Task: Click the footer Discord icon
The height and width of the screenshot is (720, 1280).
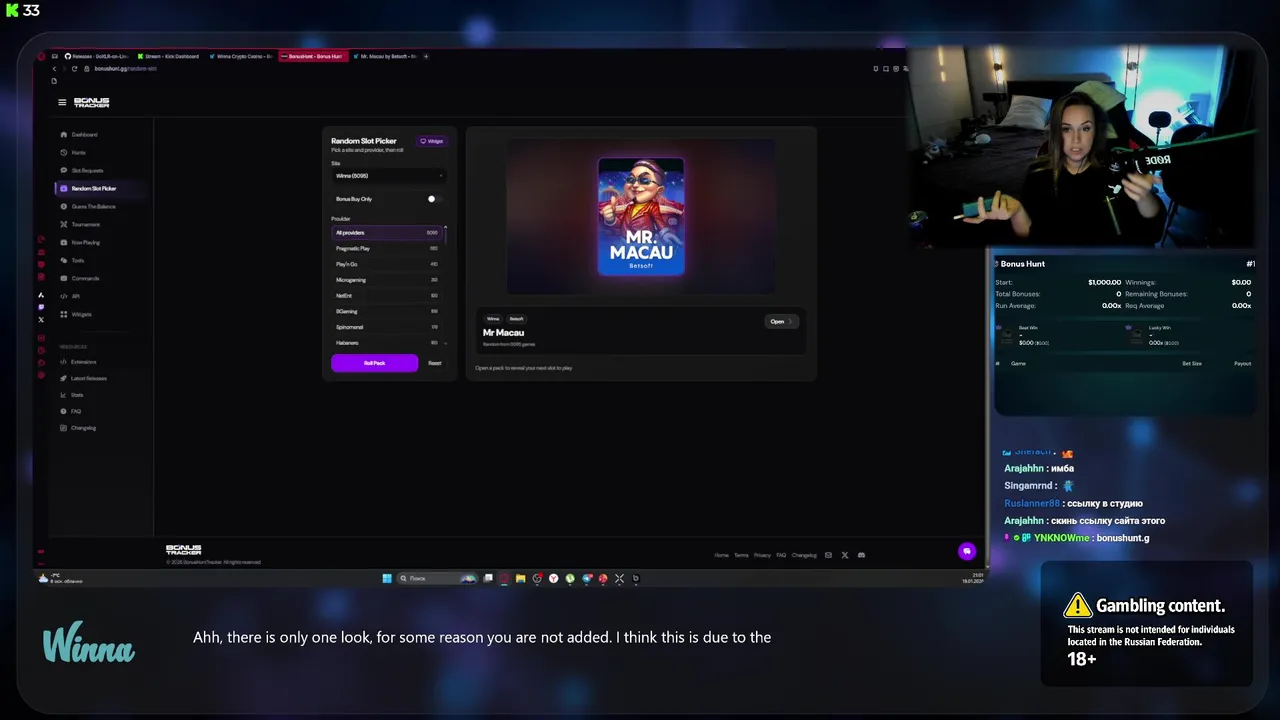Action: 861,555
